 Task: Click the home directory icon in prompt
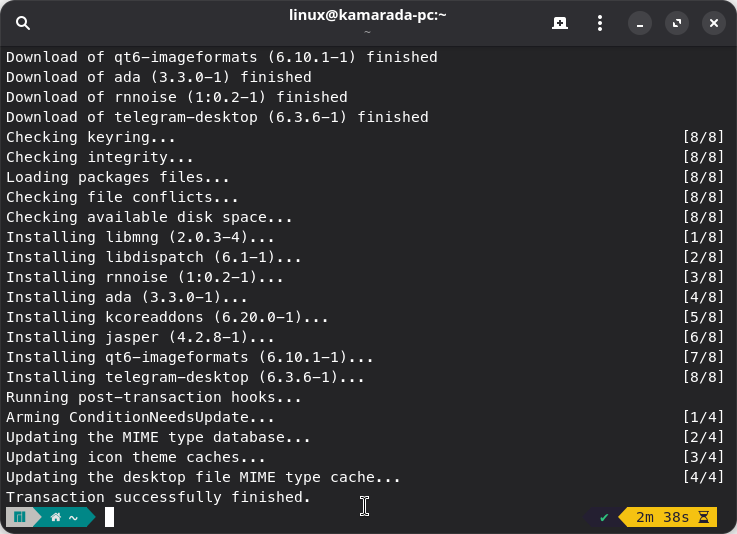tap(56, 517)
